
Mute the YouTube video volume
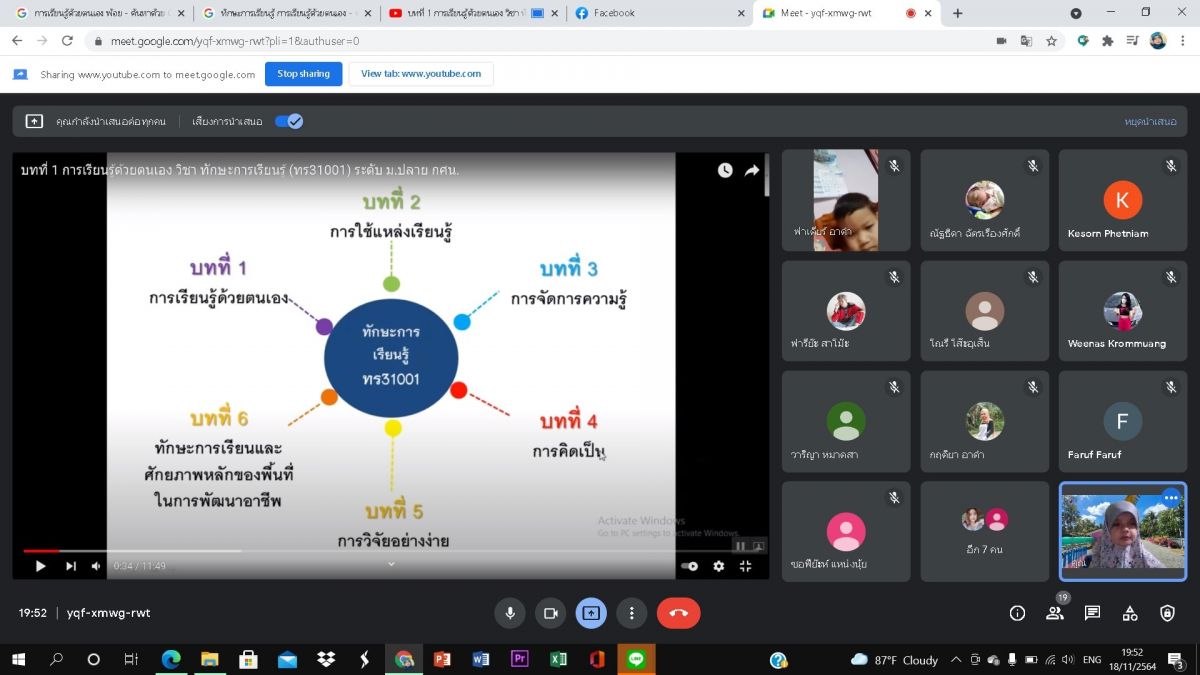pyautogui.click(x=96, y=566)
